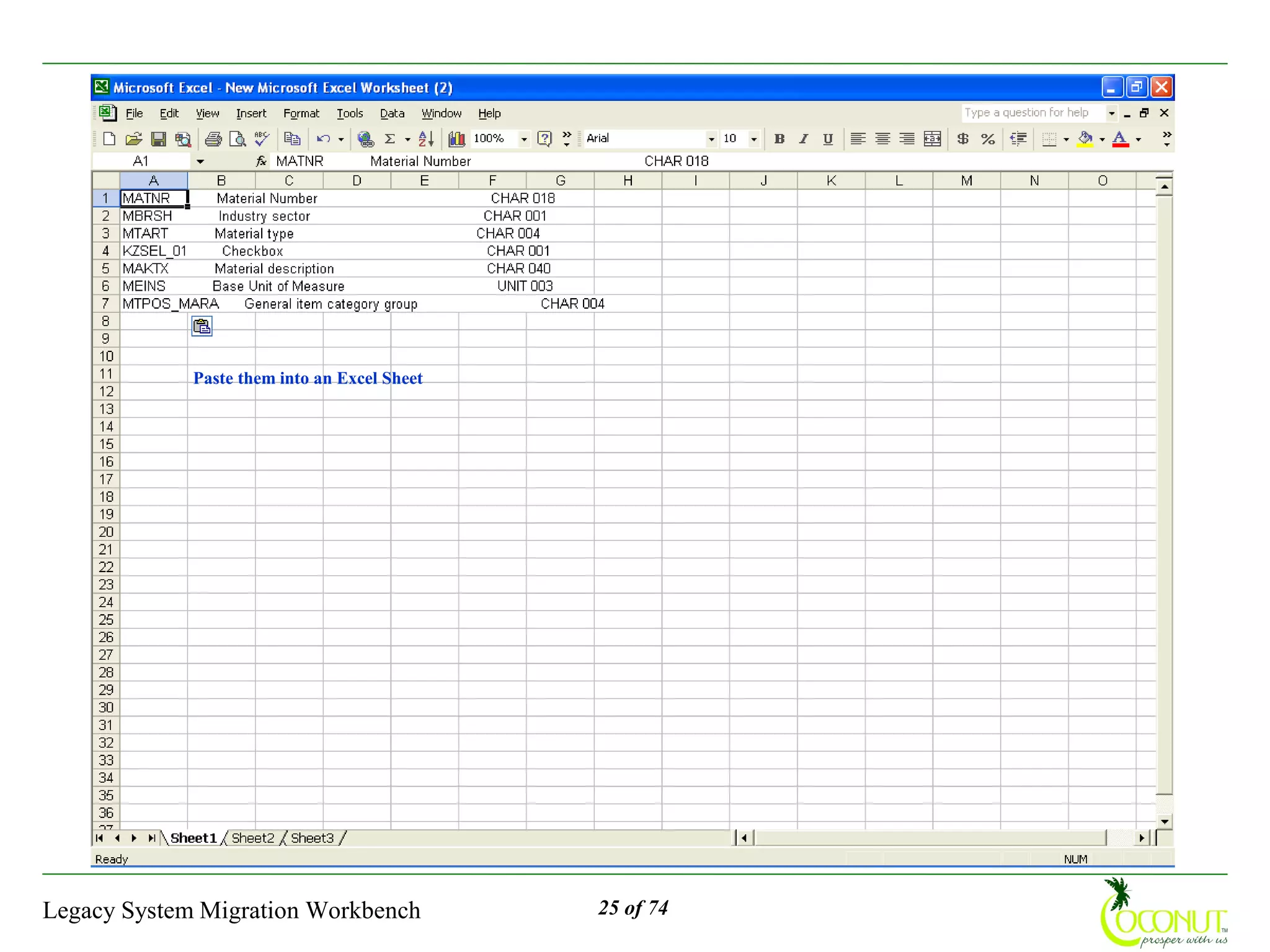The image size is (1270, 952).
Task: Create a new blank workbook
Action: pyautogui.click(x=109, y=139)
